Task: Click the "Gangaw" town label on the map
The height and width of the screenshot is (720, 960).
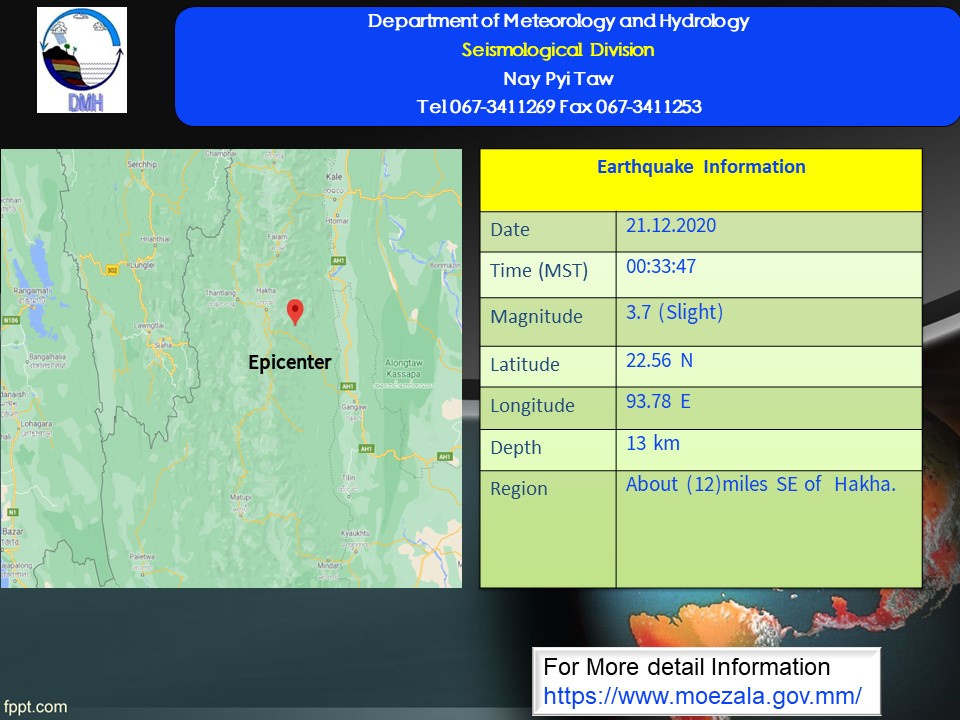Action: (x=354, y=407)
